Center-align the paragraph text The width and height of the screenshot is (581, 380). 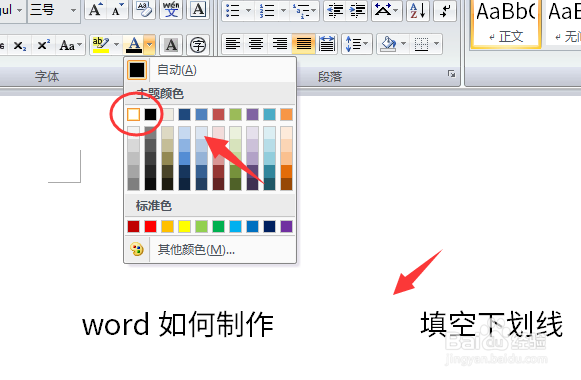point(256,44)
